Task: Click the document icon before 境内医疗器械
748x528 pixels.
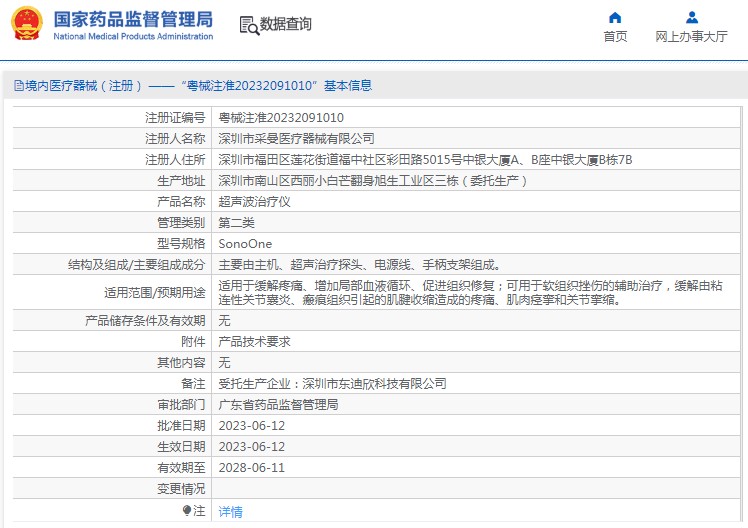Action: pyautogui.click(x=19, y=86)
